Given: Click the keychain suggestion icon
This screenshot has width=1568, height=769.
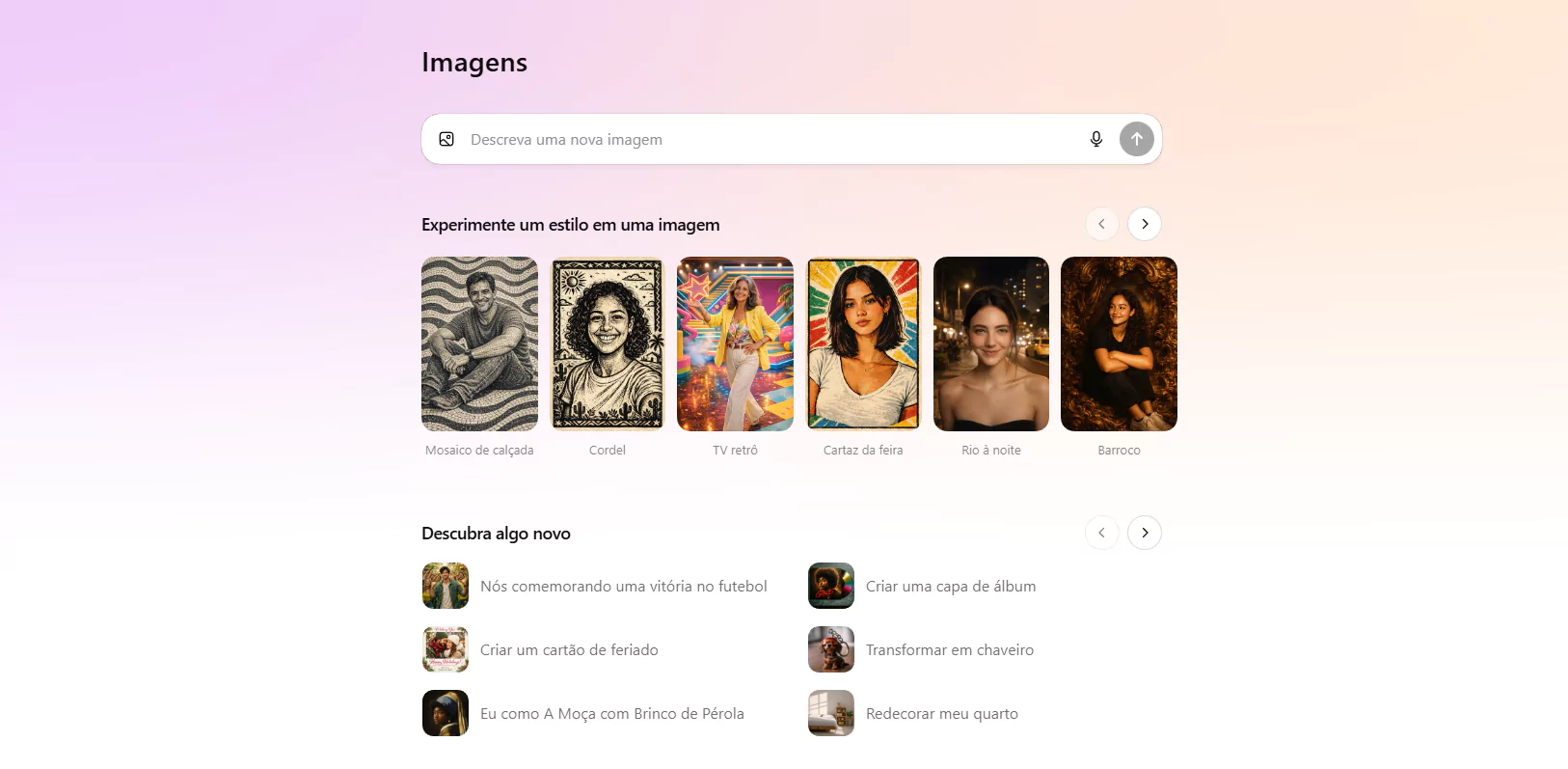Looking at the screenshot, I should [831, 649].
